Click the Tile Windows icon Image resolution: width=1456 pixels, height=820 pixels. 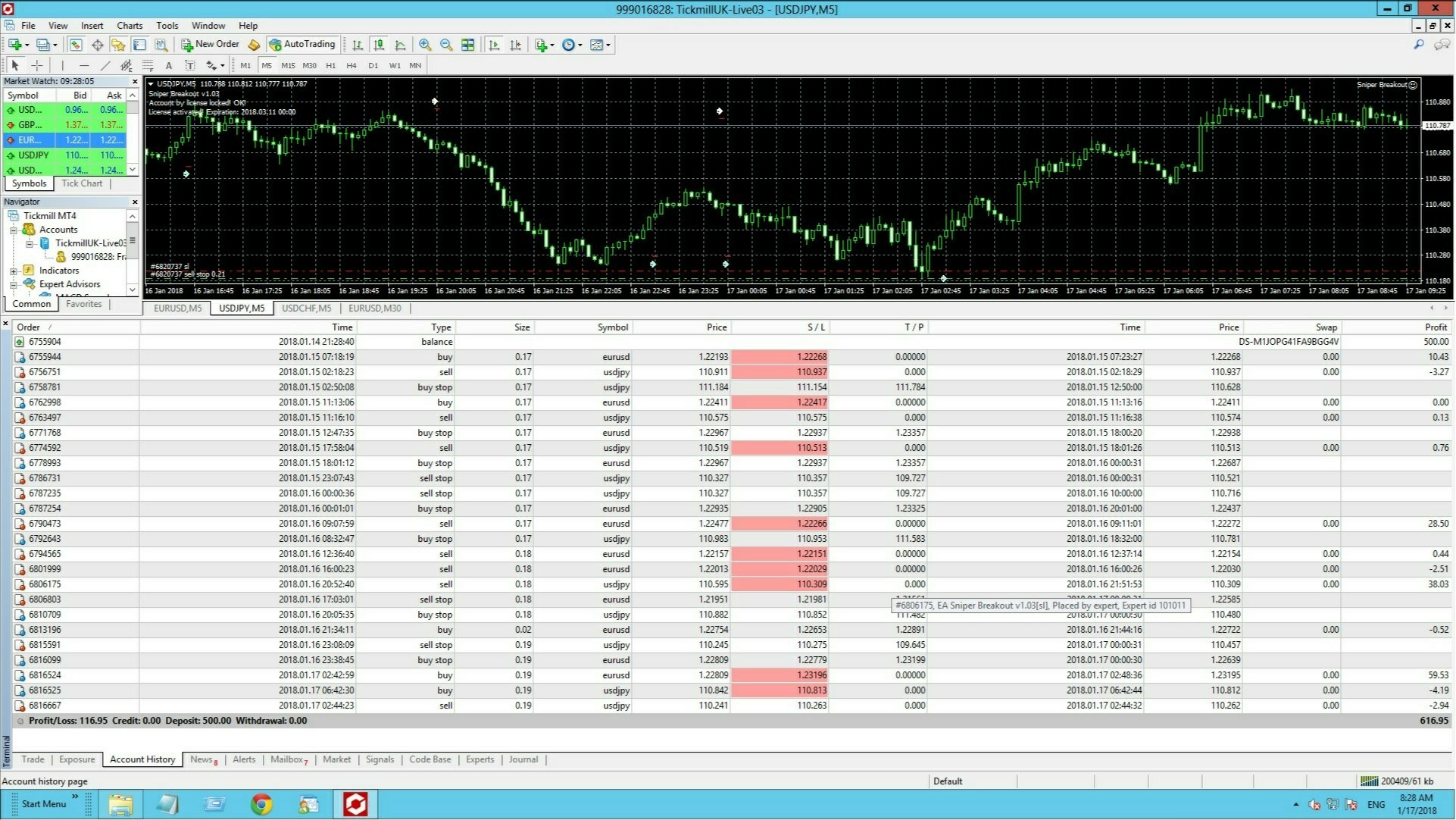[x=468, y=45]
